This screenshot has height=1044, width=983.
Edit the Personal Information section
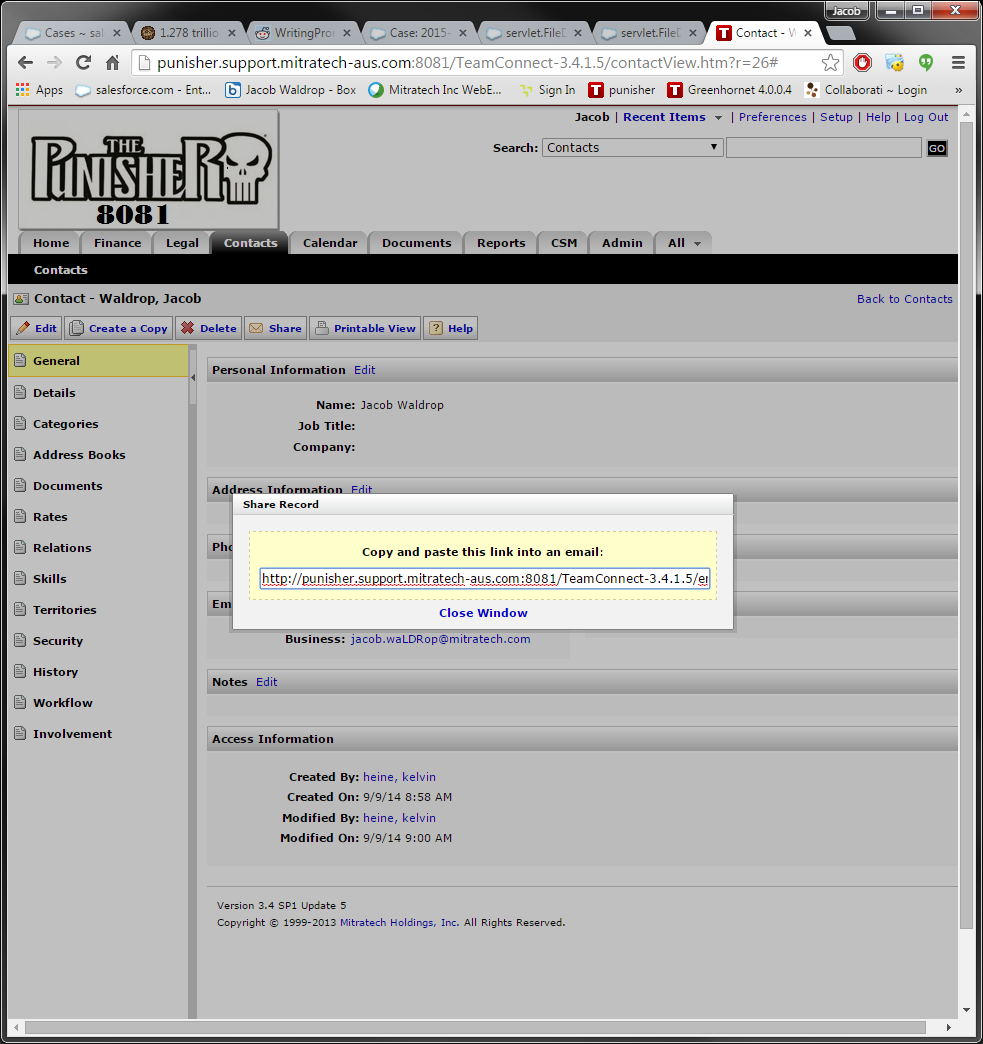point(364,370)
